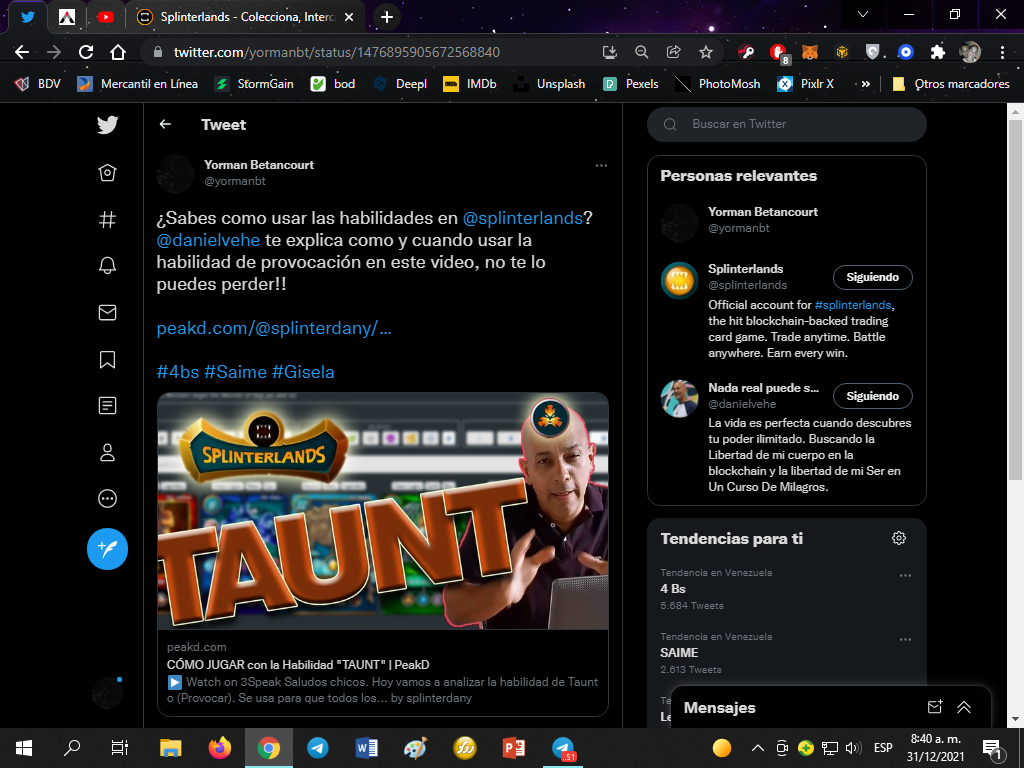1024x768 pixels.
Task: Open MetaMask fox extension
Action: pos(810,52)
